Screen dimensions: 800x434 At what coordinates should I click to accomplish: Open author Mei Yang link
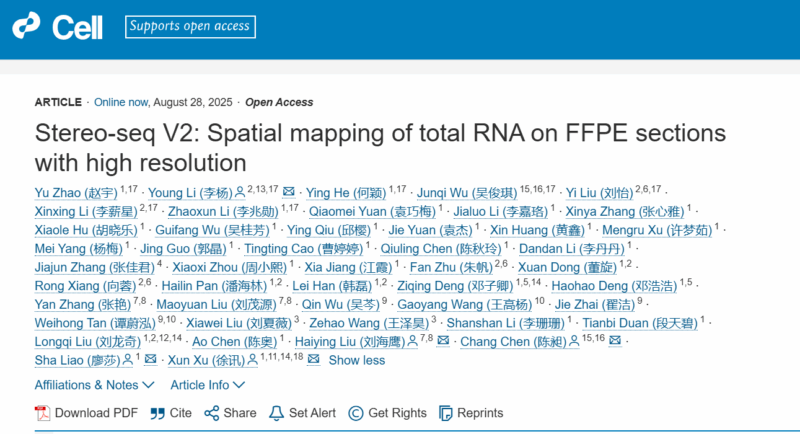click(79, 249)
